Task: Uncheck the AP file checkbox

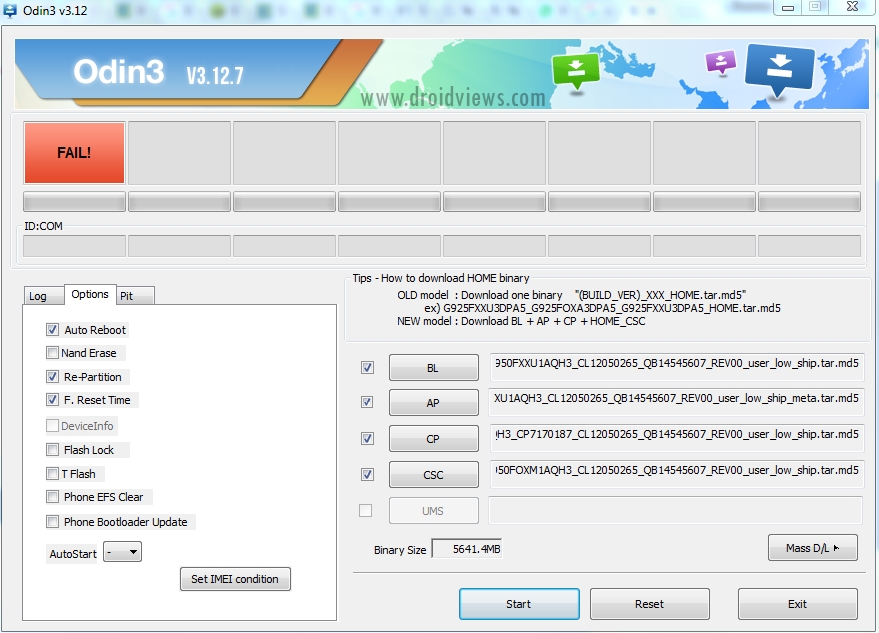Action: [x=367, y=403]
